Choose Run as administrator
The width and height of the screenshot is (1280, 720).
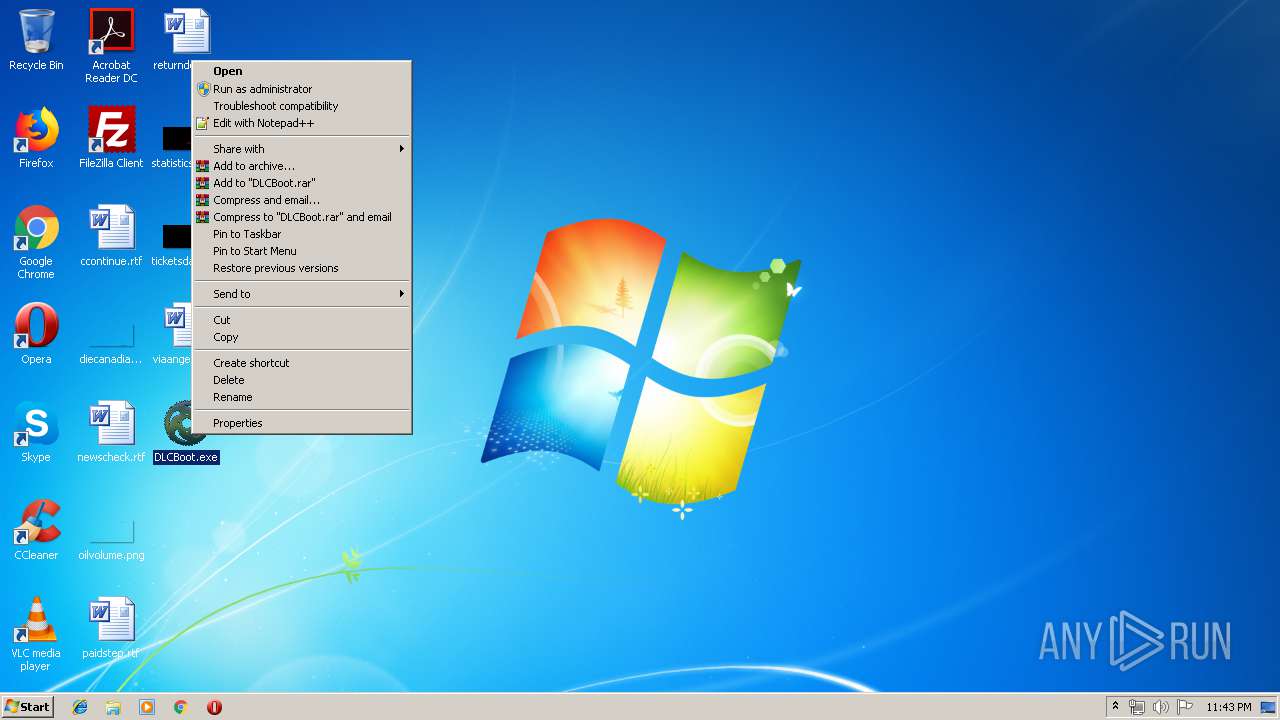click(x=302, y=89)
